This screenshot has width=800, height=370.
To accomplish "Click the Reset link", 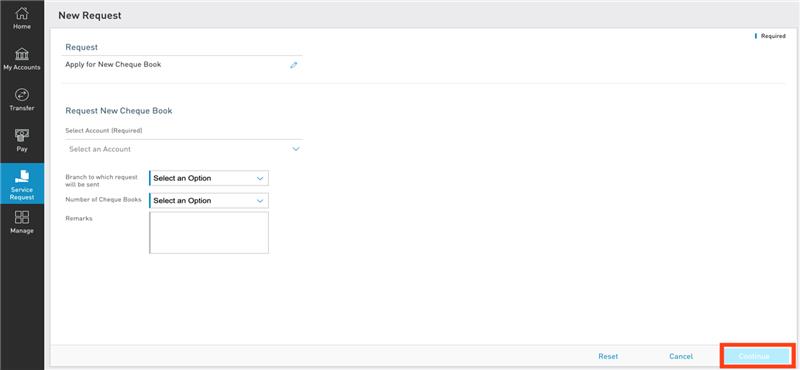I will [x=608, y=356].
